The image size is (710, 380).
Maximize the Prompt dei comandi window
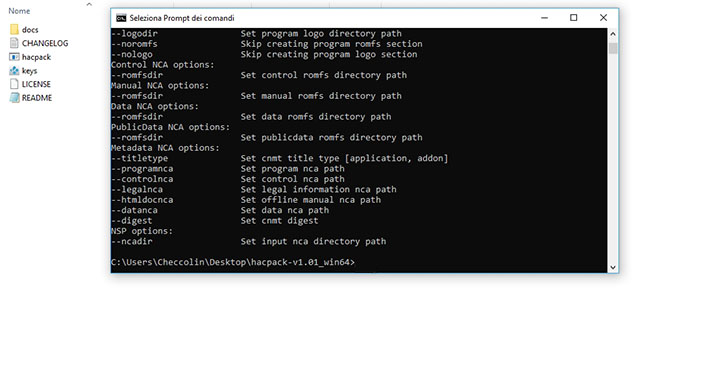tap(573, 18)
